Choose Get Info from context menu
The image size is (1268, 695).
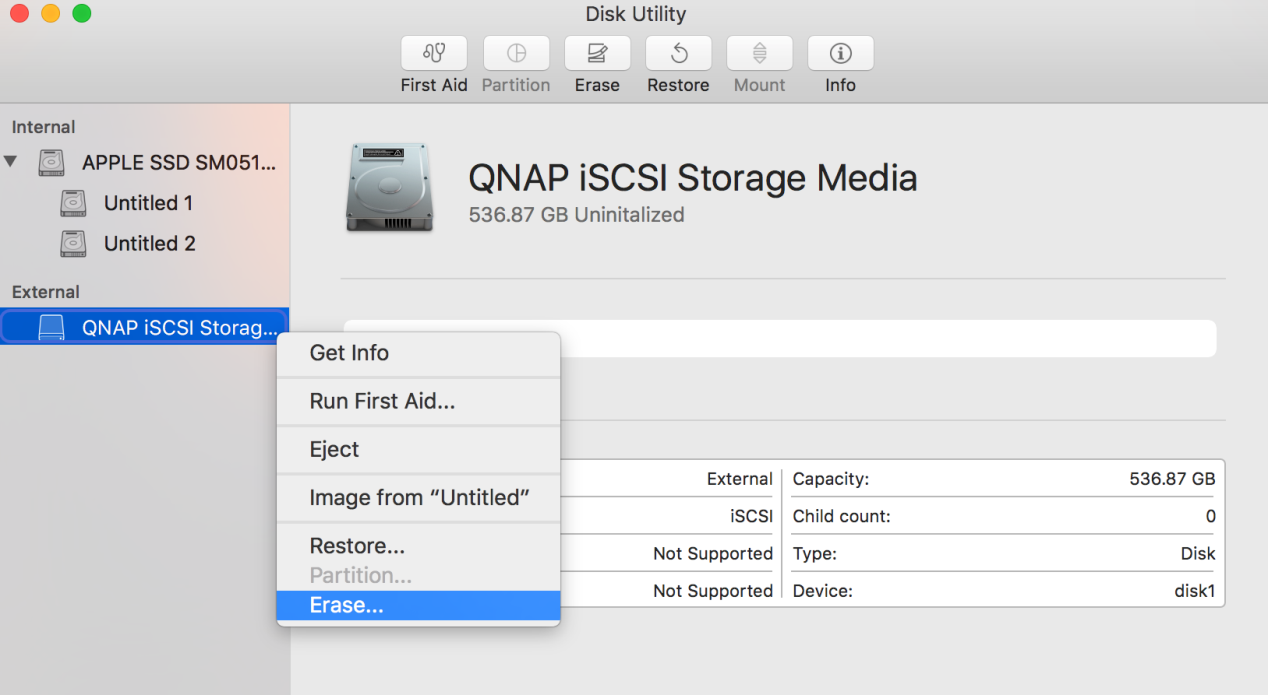click(x=349, y=353)
